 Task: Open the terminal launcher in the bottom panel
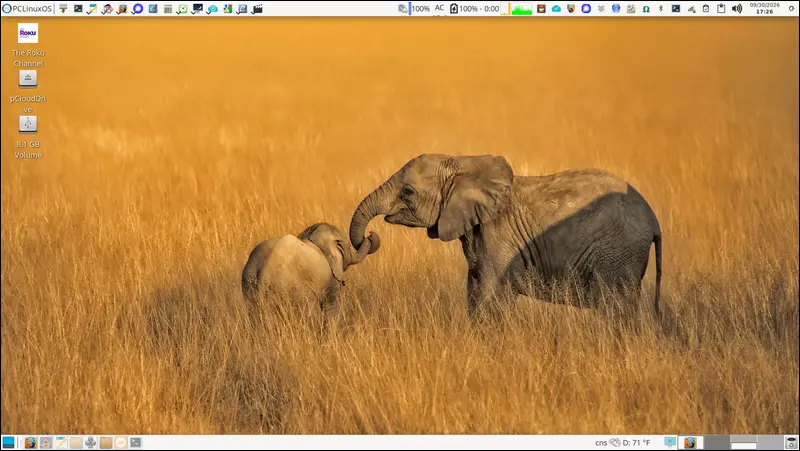click(135, 442)
